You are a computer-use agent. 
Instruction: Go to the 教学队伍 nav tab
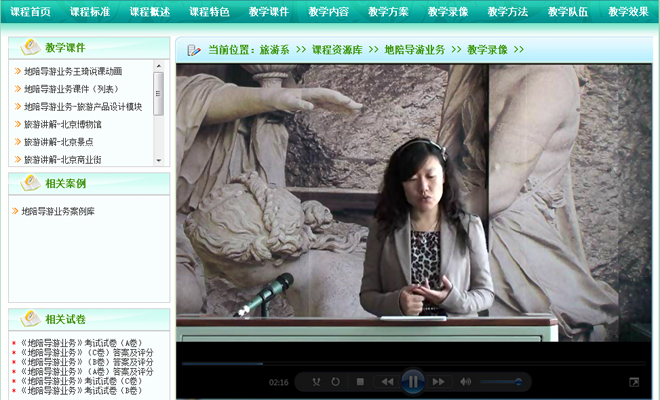tap(568, 12)
